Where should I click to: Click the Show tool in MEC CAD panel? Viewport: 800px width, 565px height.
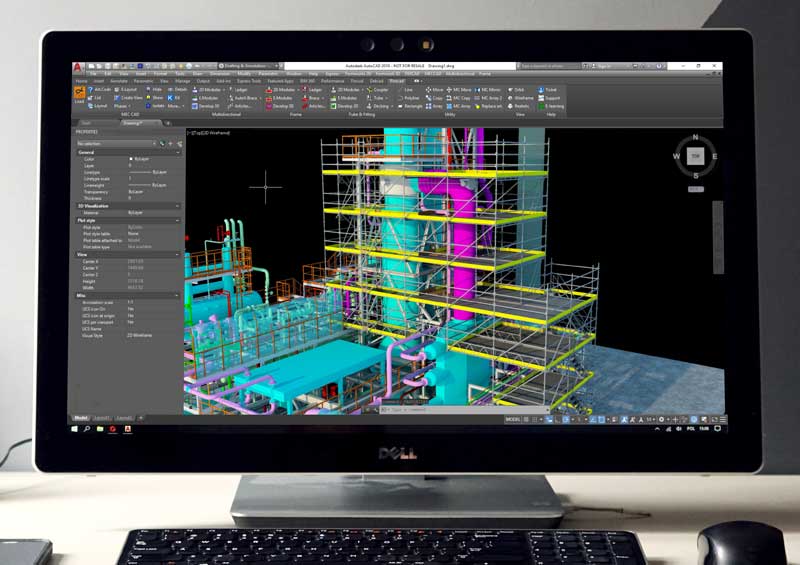(154, 97)
